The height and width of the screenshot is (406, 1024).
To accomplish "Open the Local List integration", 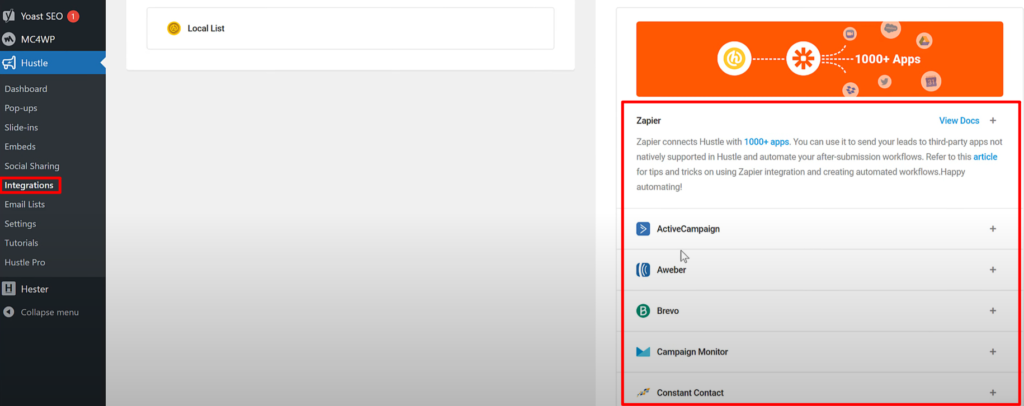I will point(350,28).
